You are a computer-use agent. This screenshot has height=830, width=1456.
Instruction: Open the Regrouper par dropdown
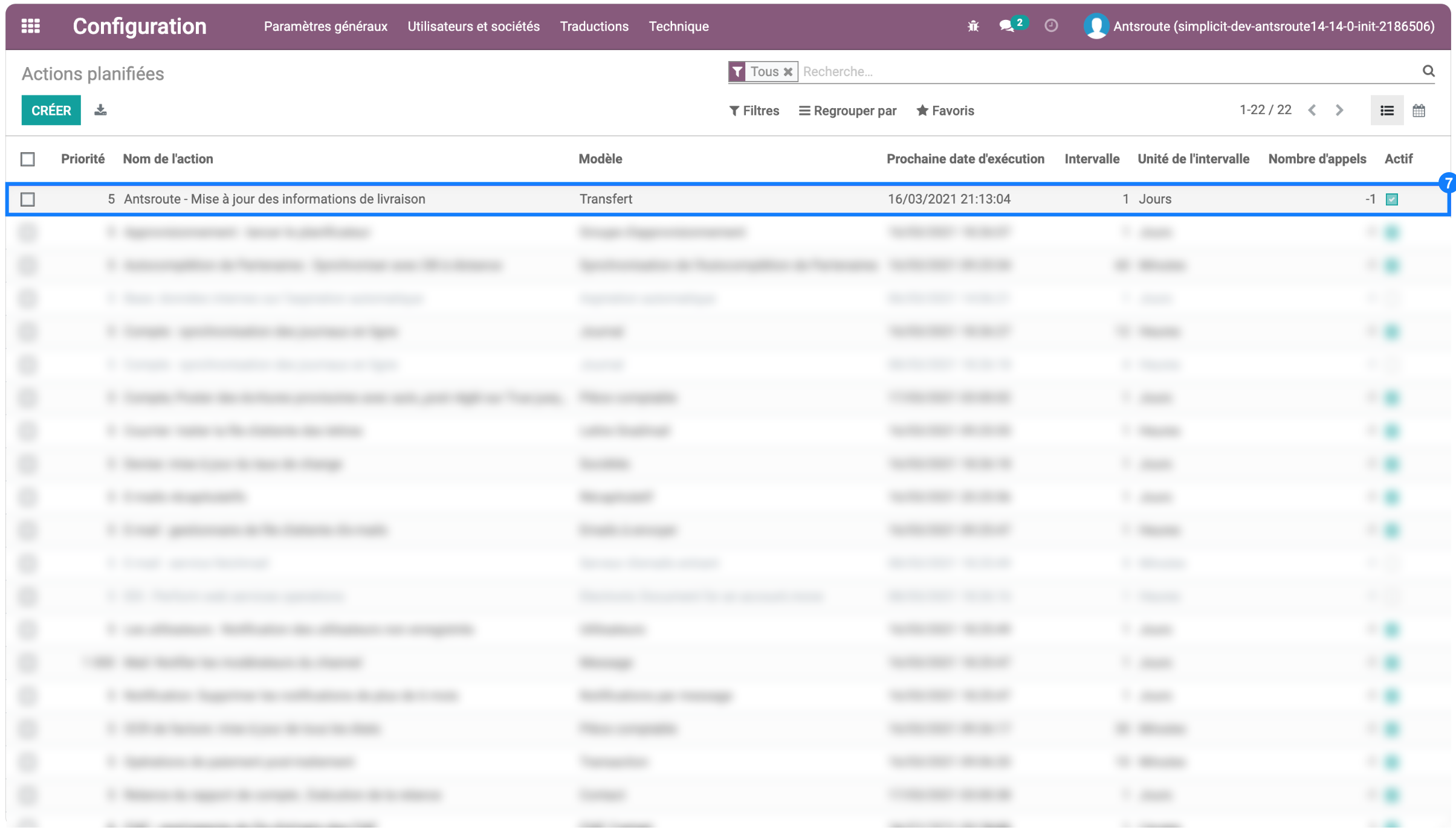pos(847,111)
